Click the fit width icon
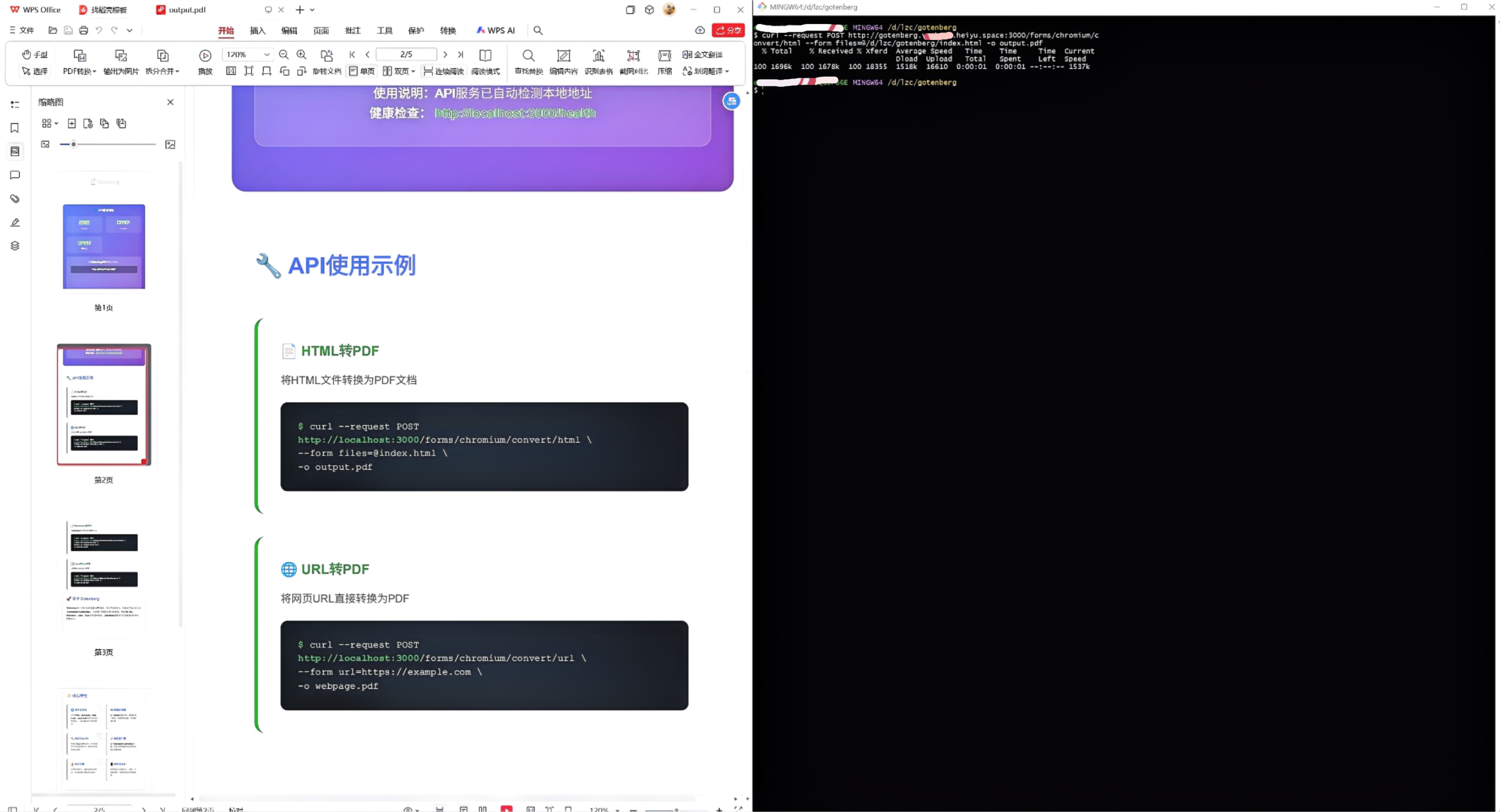1500x812 pixels. tap(267, 71)
